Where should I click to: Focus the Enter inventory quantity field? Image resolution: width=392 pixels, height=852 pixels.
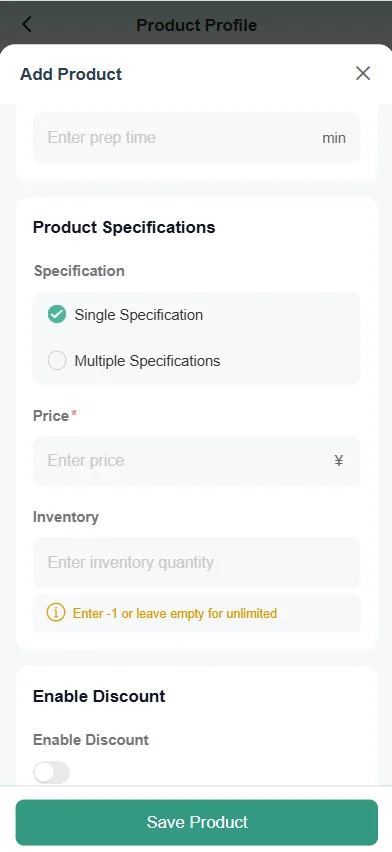point(196,562)
